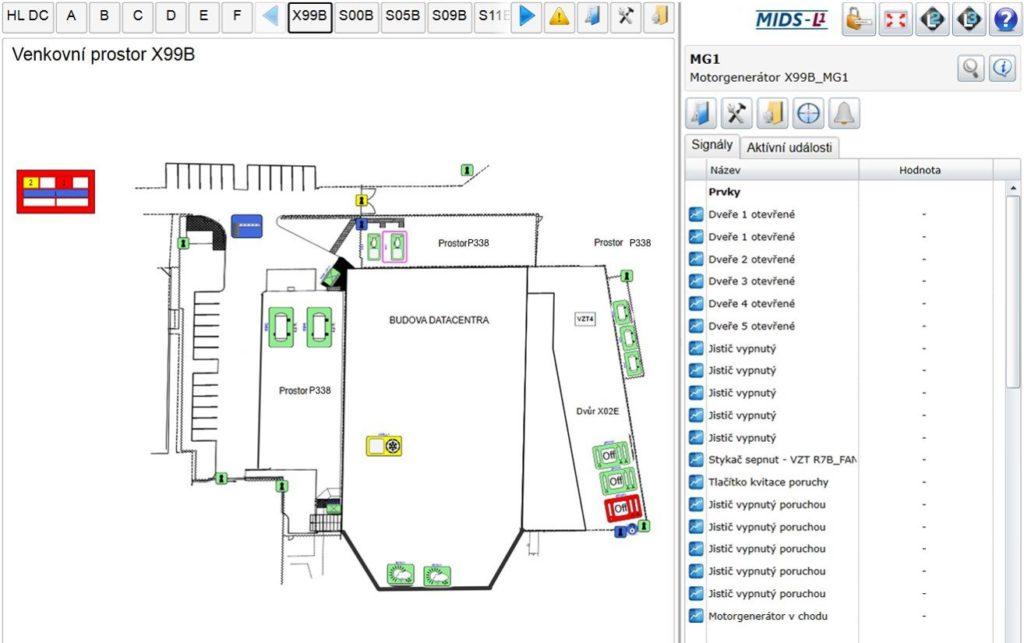Screen dimensions: 1024x643
Task: Open MG1 info speech bubble icon
Action: (1002, 68)
